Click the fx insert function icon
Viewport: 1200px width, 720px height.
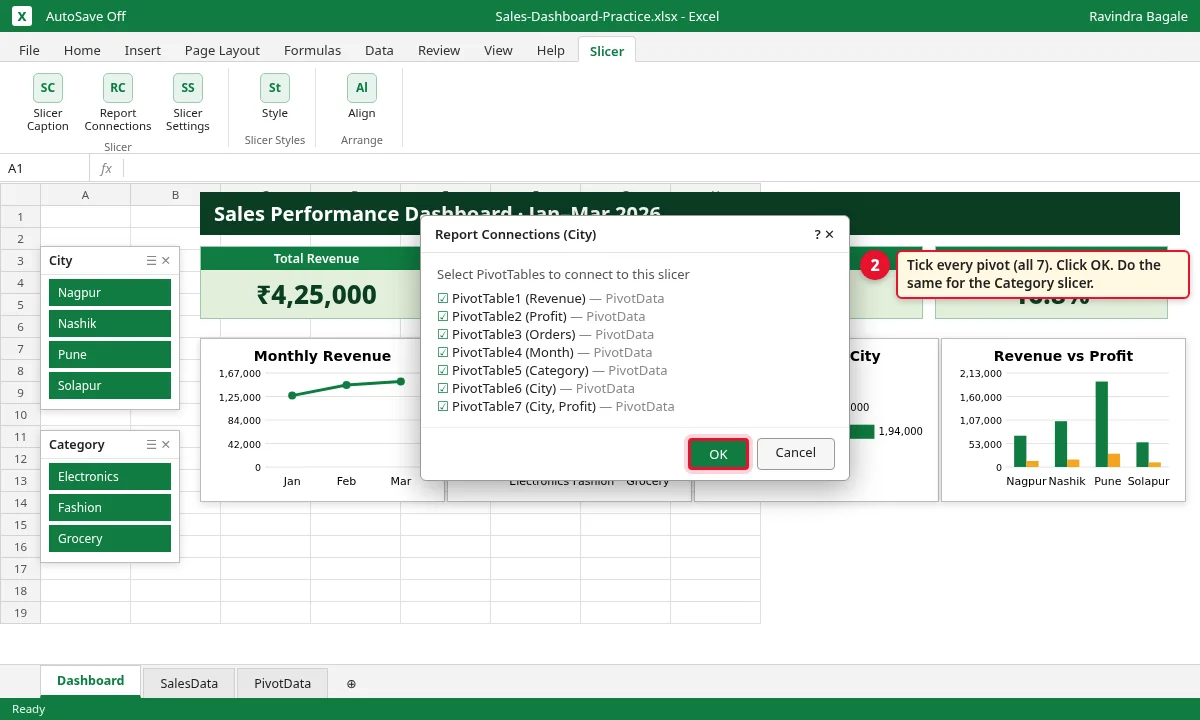point(106,168)
